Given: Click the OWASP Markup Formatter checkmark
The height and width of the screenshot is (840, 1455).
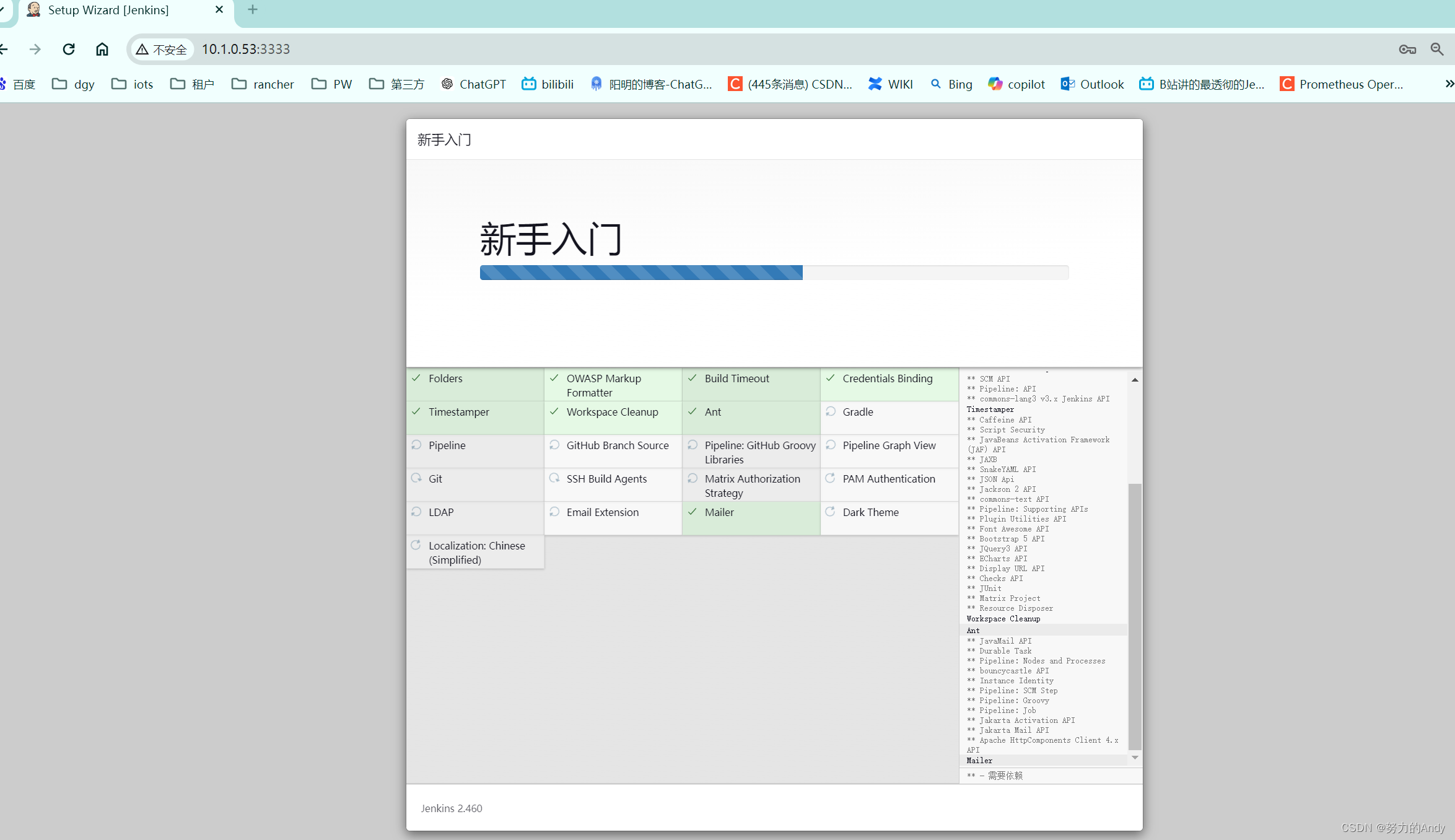Looking at the screenshot, I should (554, 378).
